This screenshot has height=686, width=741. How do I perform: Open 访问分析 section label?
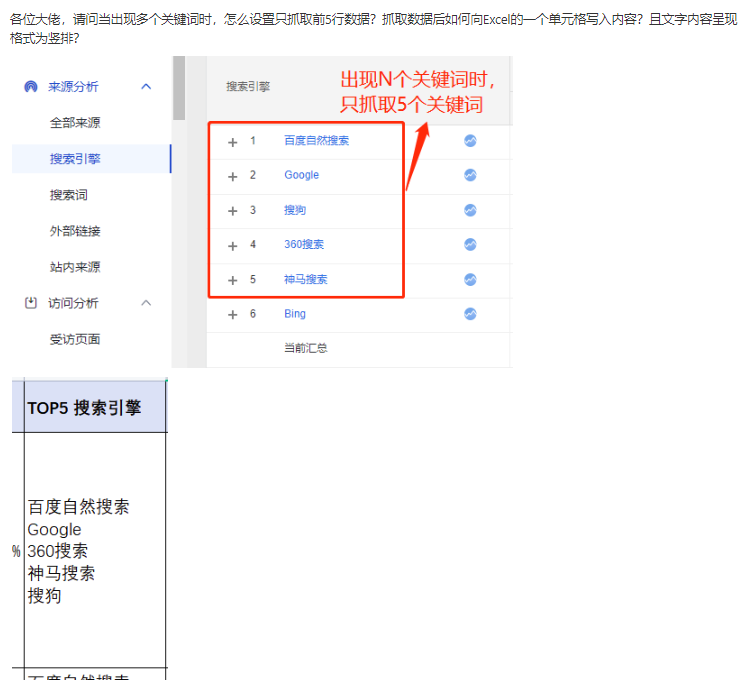(x=73, y=303)
